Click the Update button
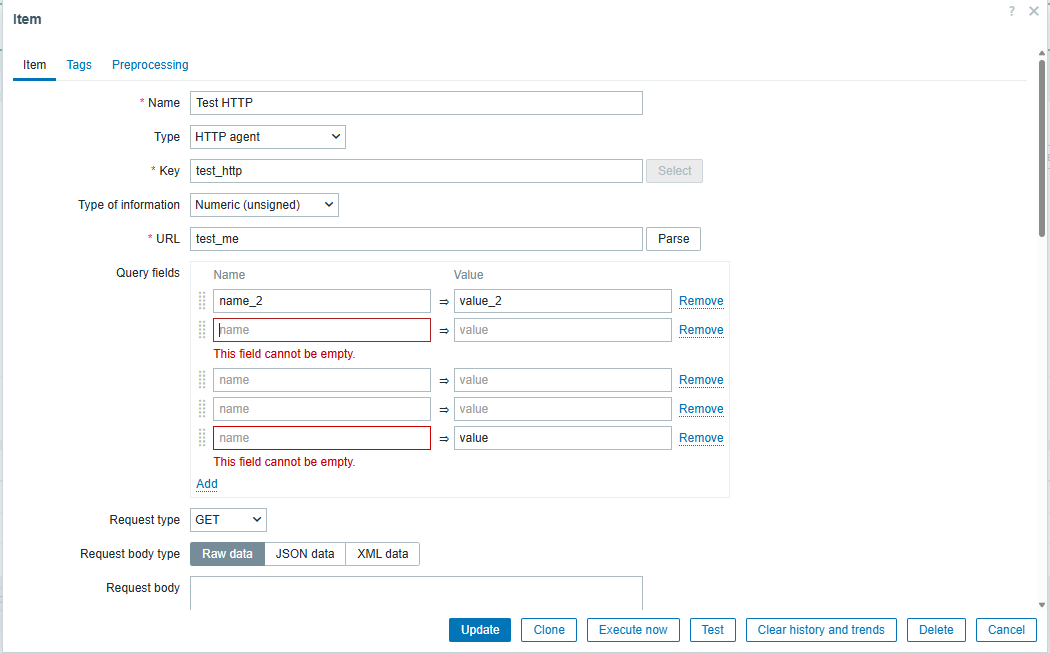Viewport: 1050px width, 653px height. pos(480,630)
